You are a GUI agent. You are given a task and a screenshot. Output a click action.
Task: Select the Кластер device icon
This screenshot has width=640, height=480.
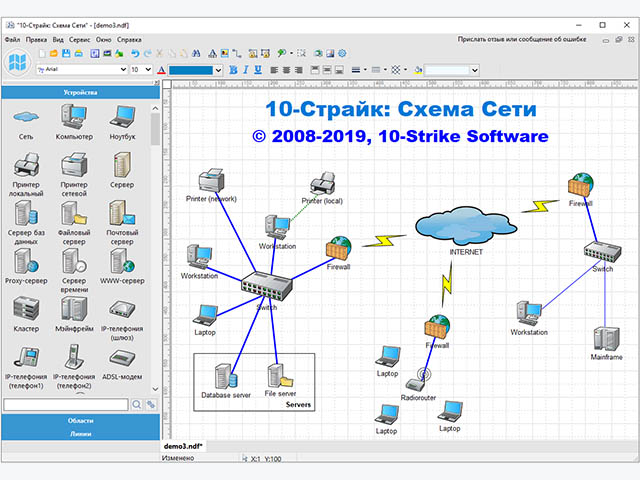(26, 310)
